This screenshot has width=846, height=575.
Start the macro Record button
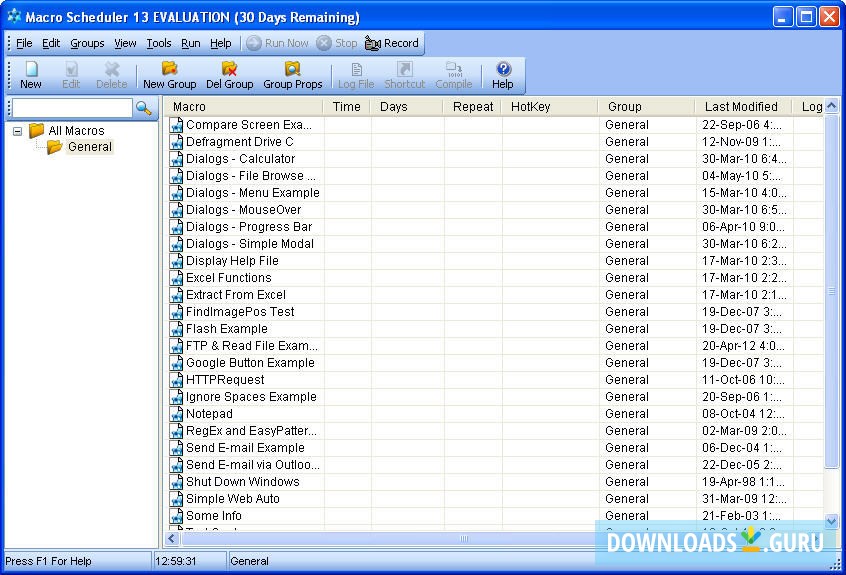[x=392, y=43]
